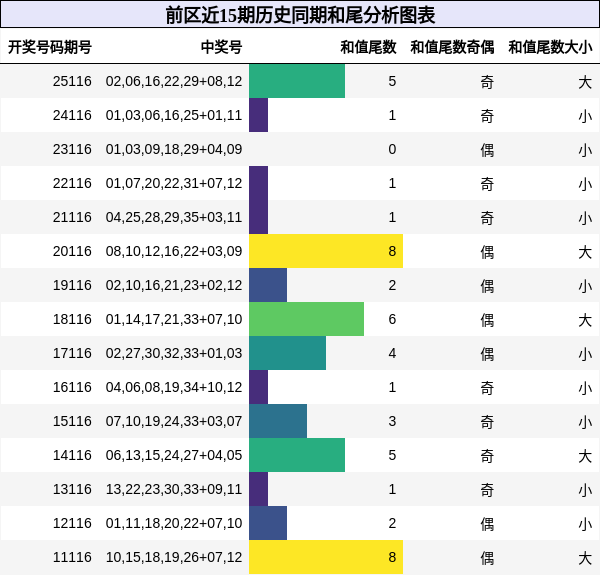600x575 pixels.
Task: Select winning numbers 08,10,12,16,22+03,09
Action: (174, 251)
